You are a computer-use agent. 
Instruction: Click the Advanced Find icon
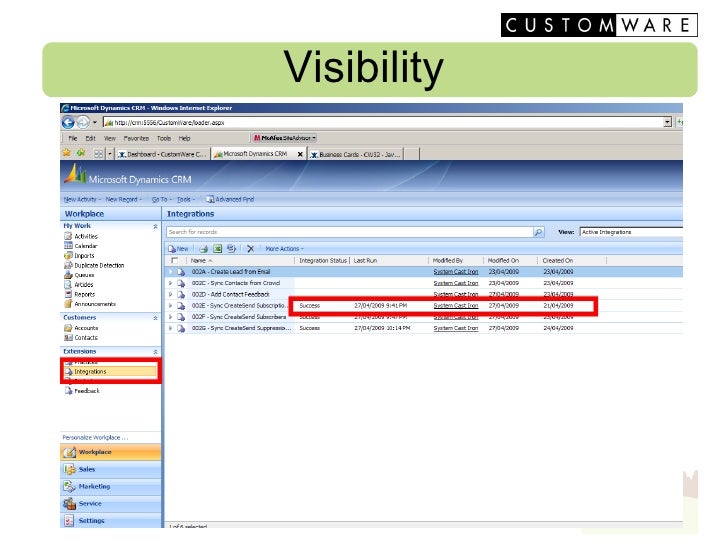(x=210, y=199)
